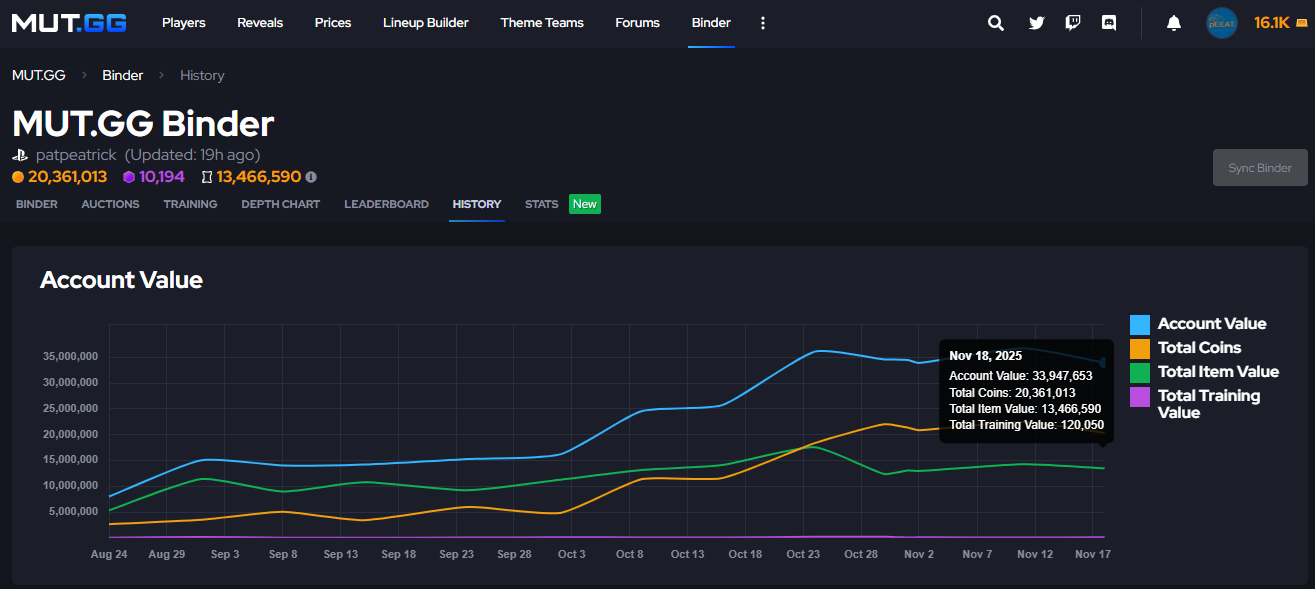Go to Binder breadcrumb link
The width and height of the screenshot is (1315, 589).
click(x=122, y=75)
